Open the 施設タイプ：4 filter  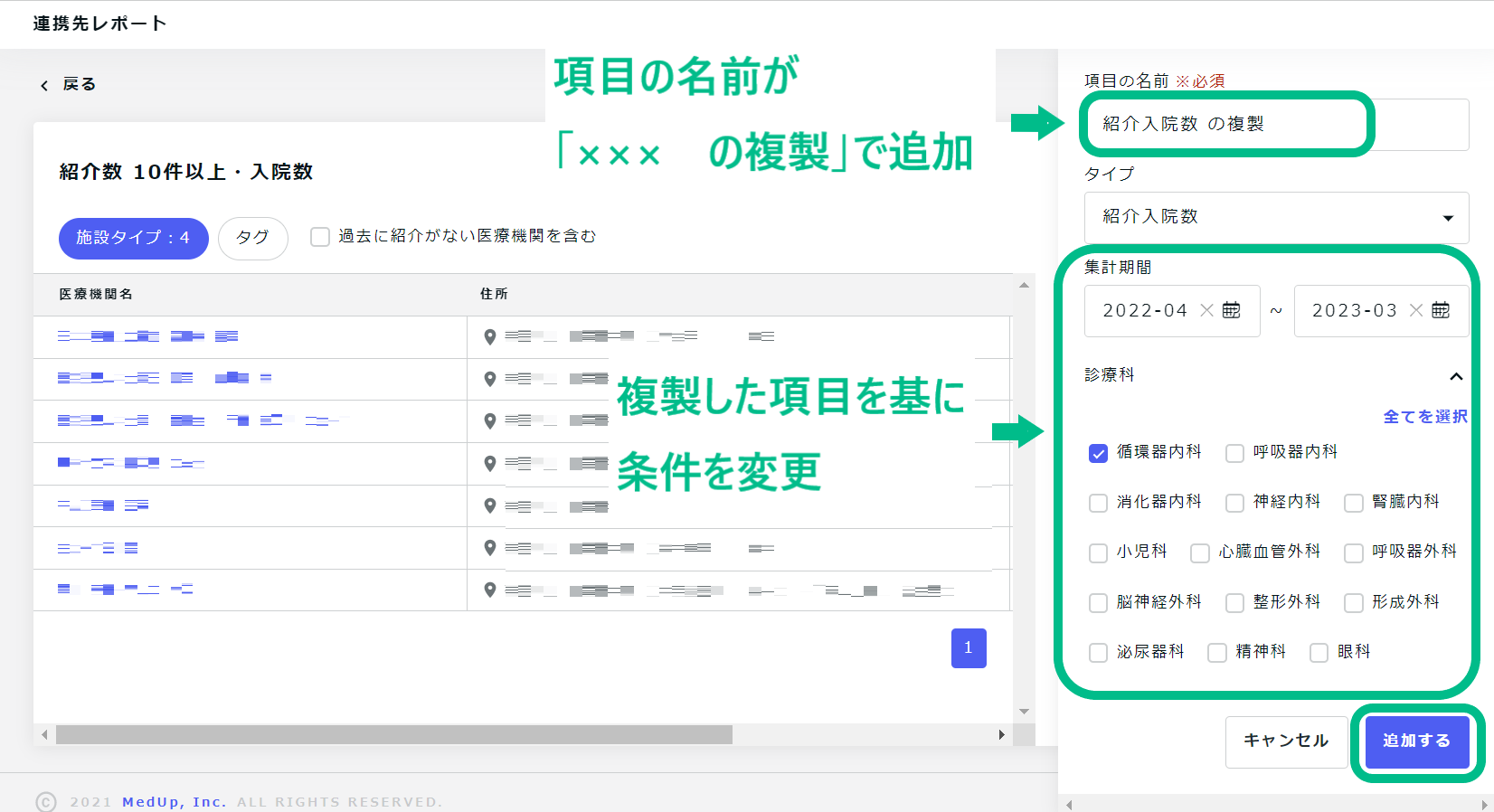133,238
